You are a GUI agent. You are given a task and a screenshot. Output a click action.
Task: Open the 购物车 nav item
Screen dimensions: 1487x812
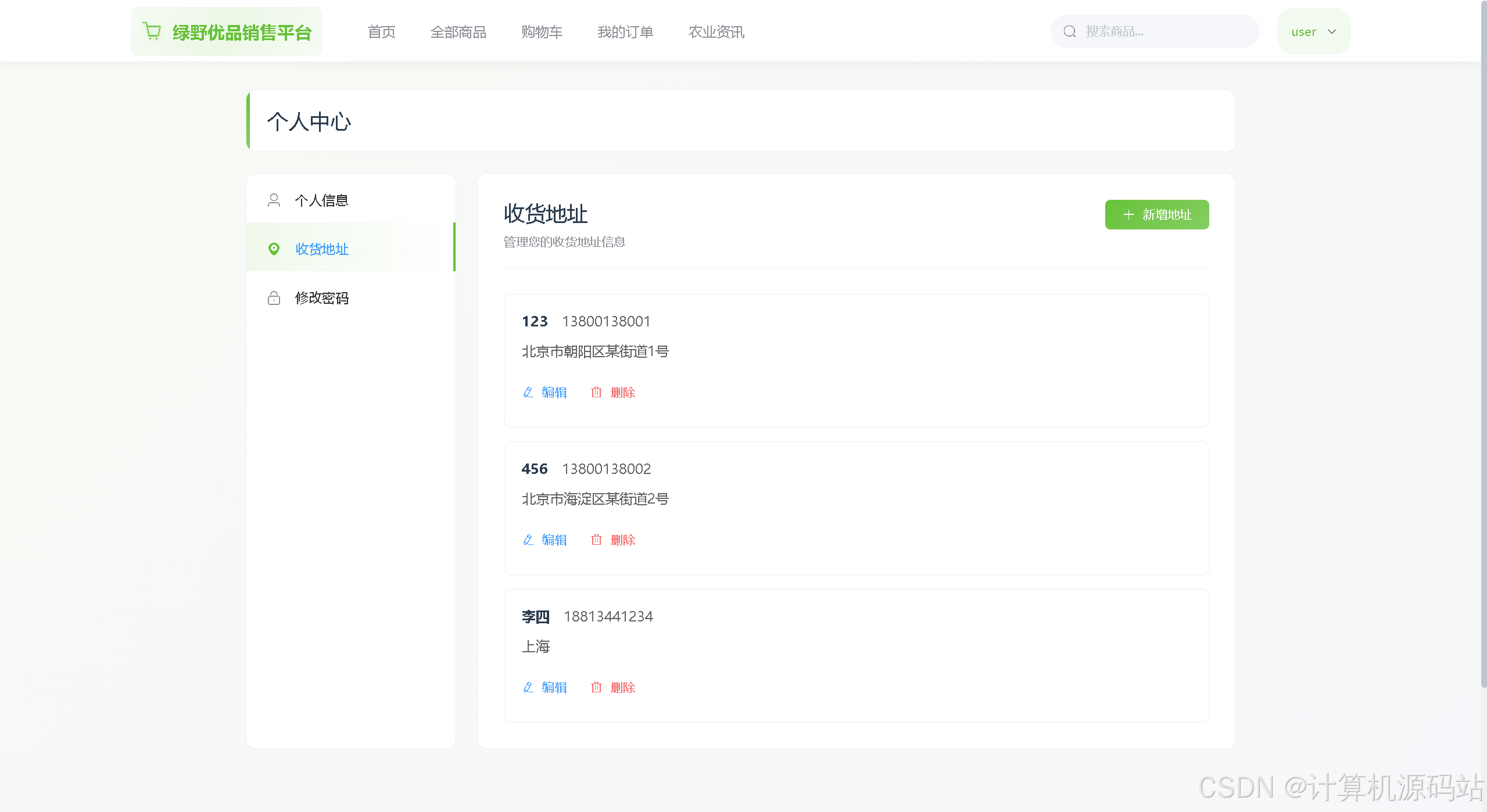[542, 32]
